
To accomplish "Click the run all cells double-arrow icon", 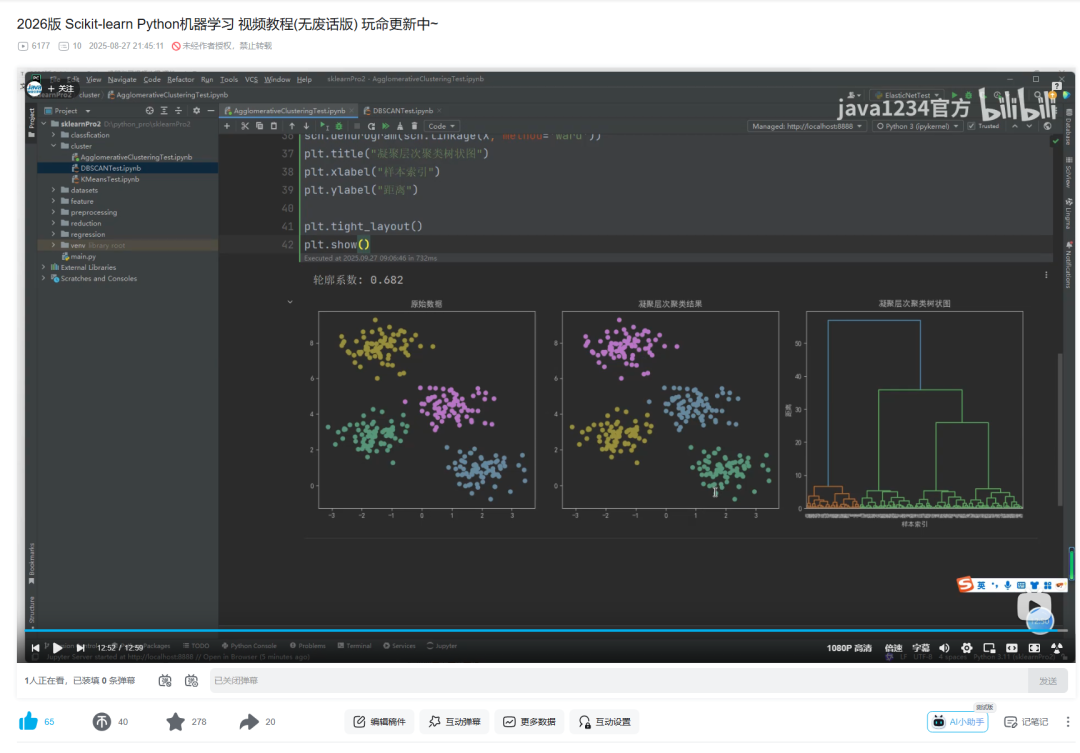I will click(386, 126).
